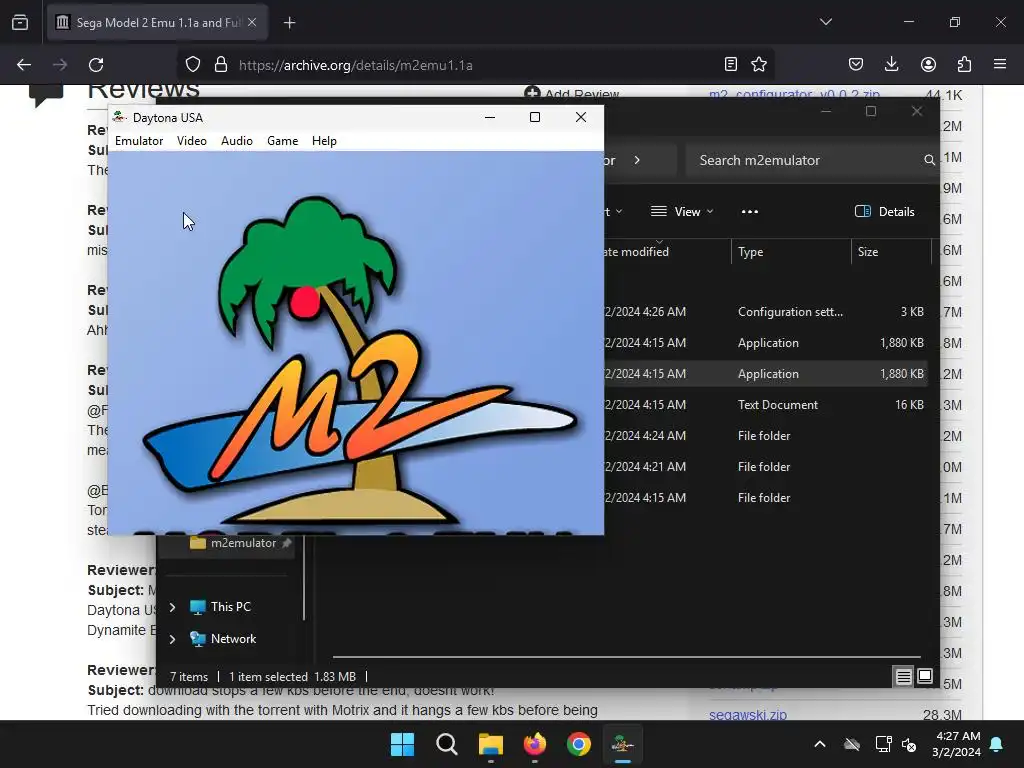This screenshot has height=768, width=1024.
Task: Open Firefox recent browsing icon in the tab bar
Action: (20, 22)
